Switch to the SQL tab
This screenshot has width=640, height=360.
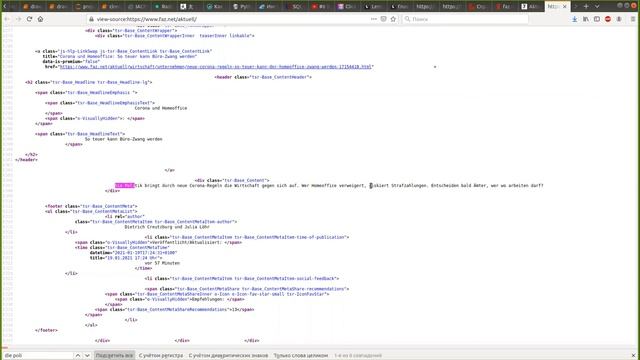pos(294,7)
